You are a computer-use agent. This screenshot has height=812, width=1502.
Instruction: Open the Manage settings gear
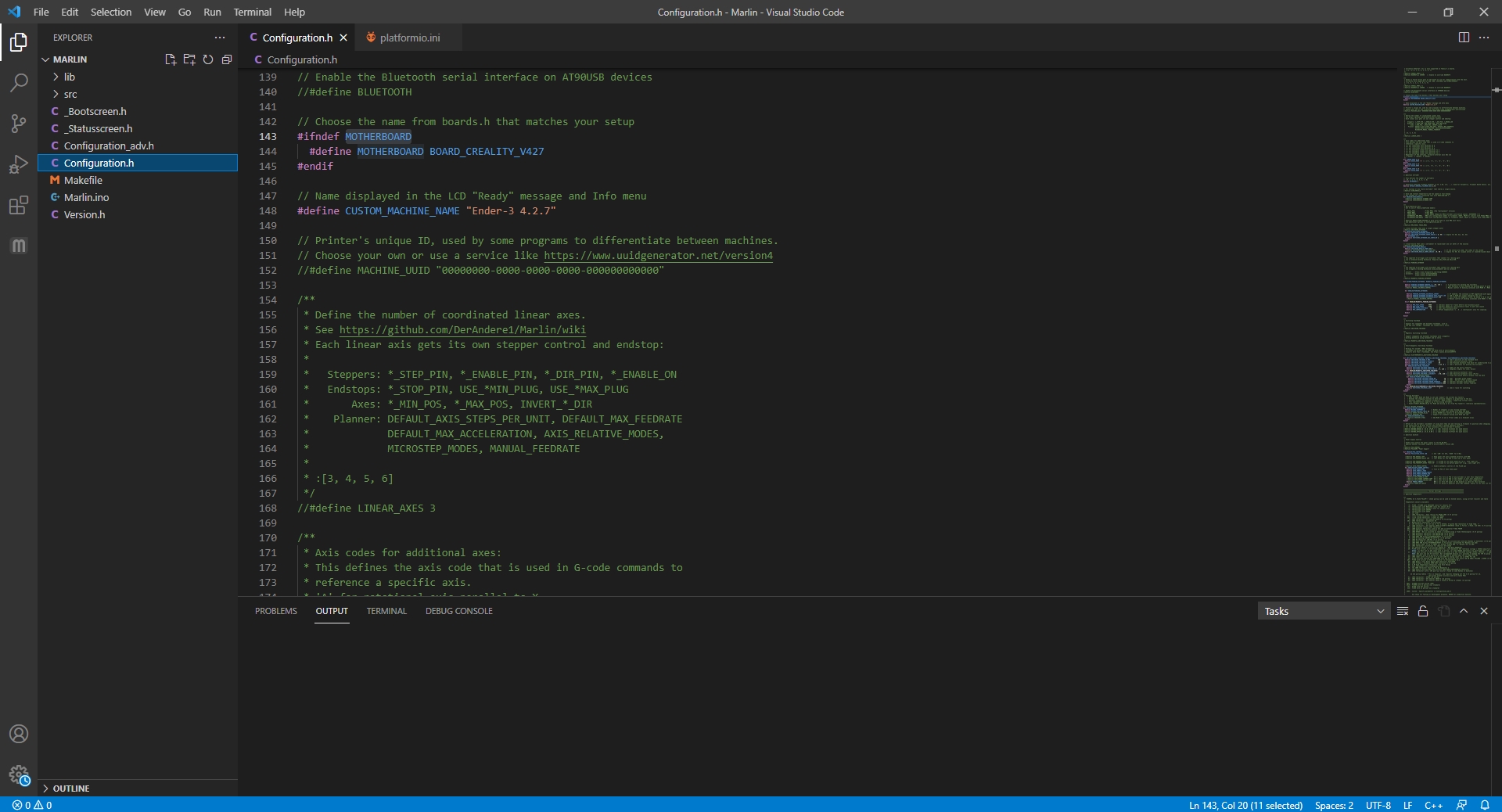click(x=19, y=775)
